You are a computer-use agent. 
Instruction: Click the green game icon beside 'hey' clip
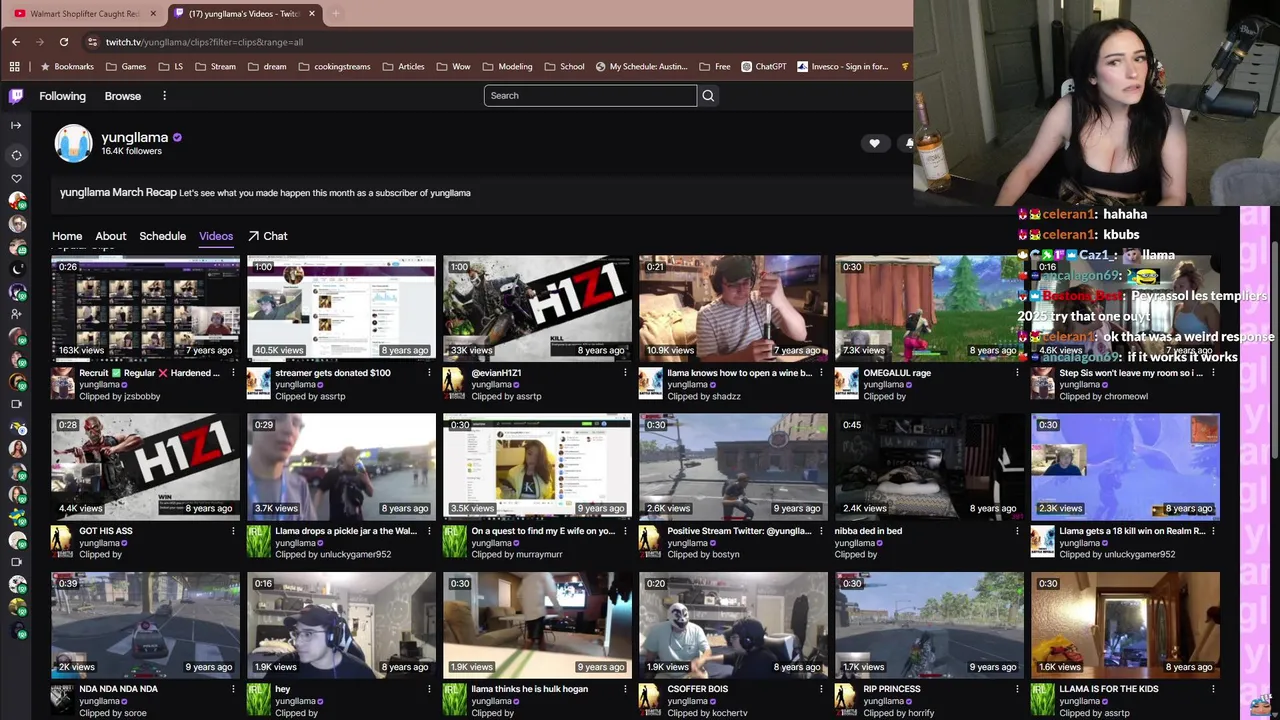pos(259,700)
